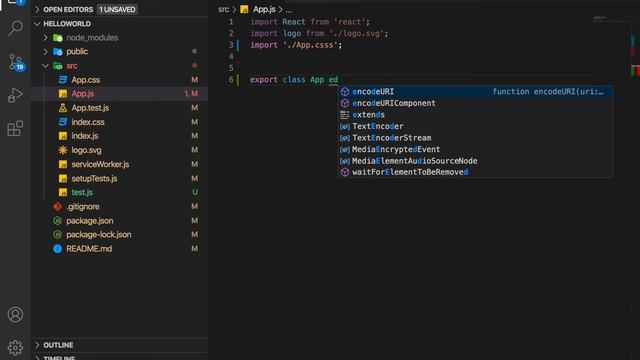Click the package.json node icon
The height and width of the screenshot is (360, 640).
58,220
